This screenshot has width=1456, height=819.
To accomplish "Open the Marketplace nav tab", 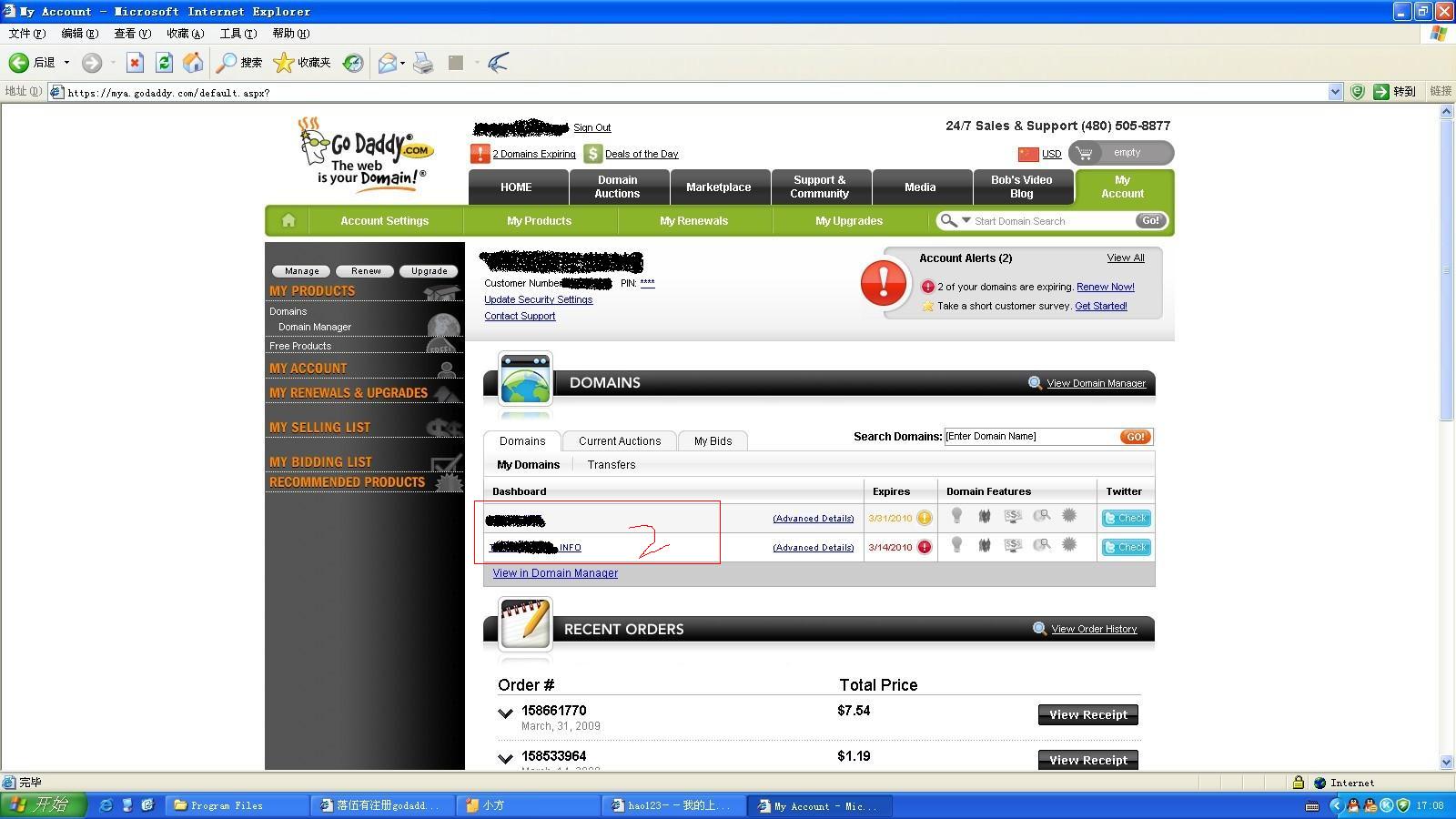I will click(719, 187).
